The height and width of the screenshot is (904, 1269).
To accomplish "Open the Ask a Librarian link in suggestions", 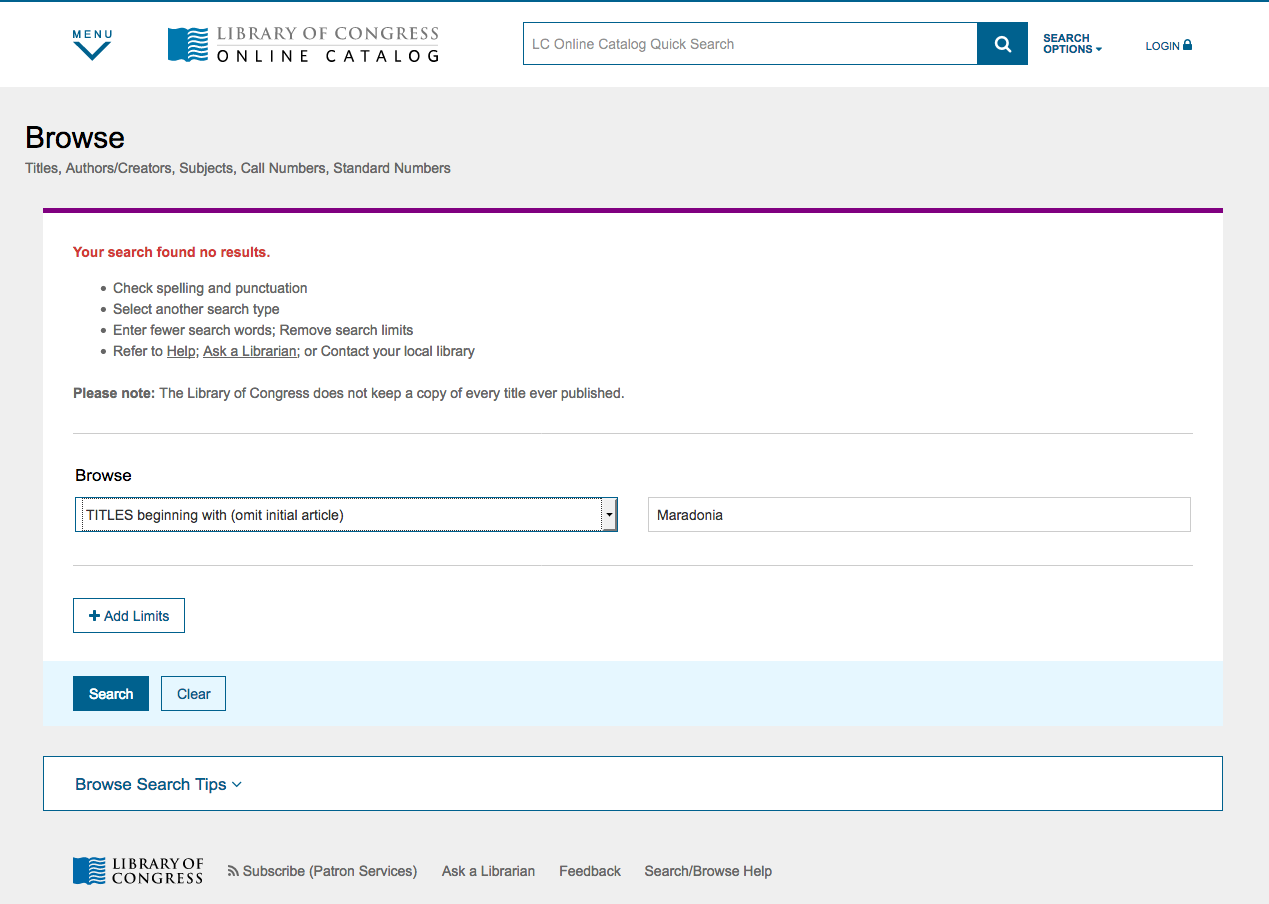I will [250, 351].
